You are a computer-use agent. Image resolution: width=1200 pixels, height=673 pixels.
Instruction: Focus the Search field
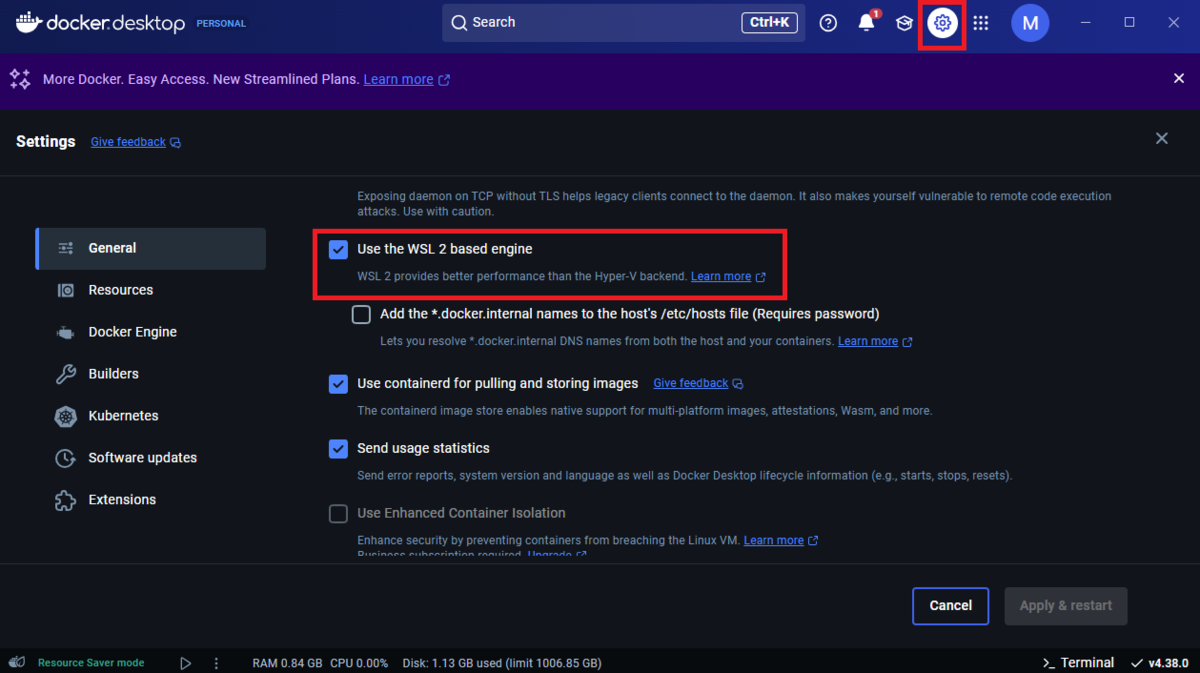point(624,22)
